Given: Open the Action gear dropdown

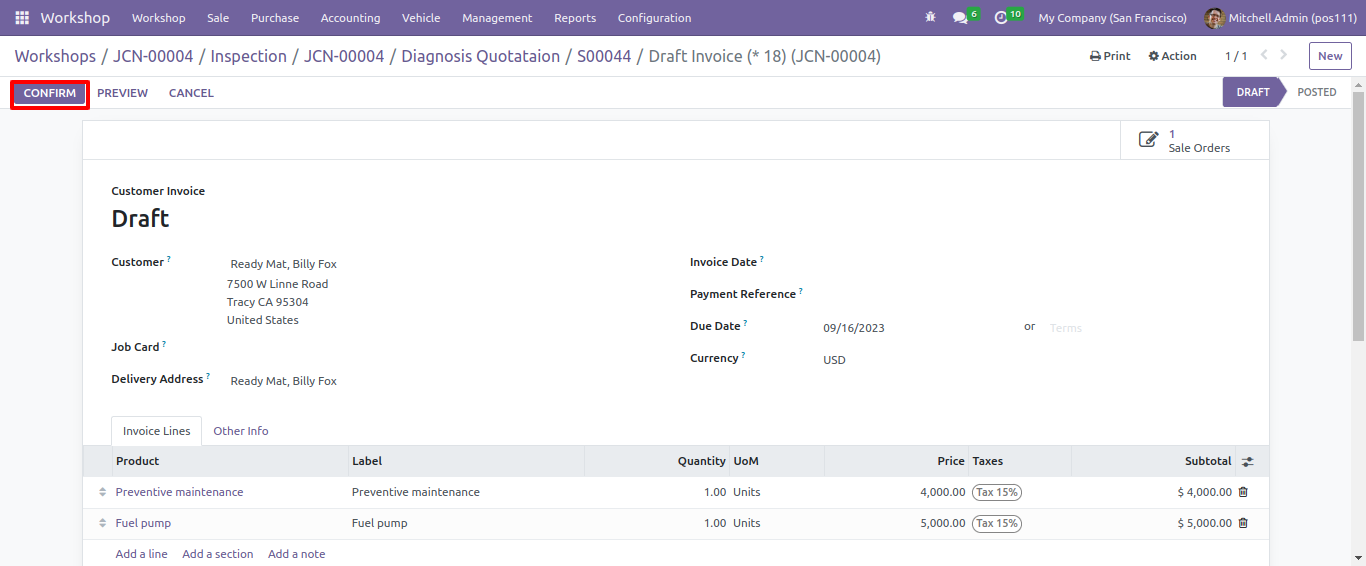Looking at the screenshot, I should tap(1173, 56).
